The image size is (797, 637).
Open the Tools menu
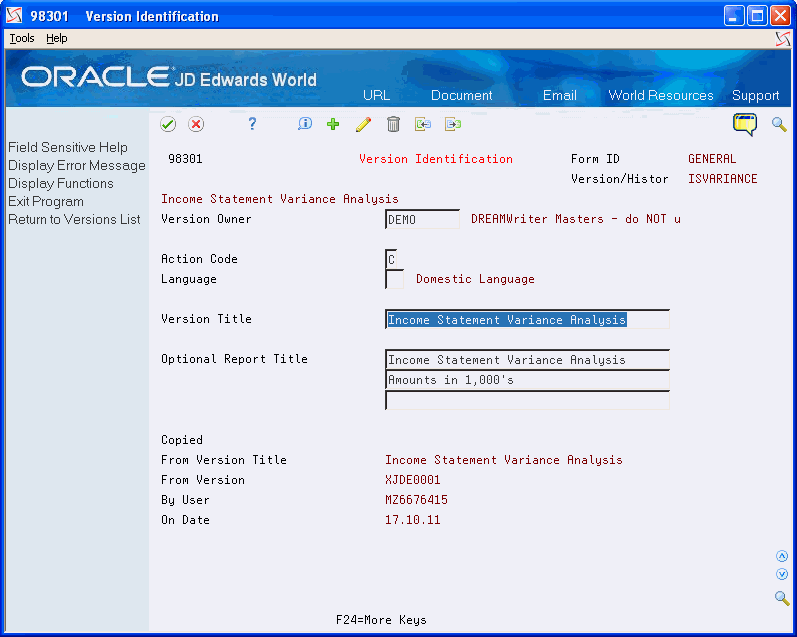(x=22, y=38)
